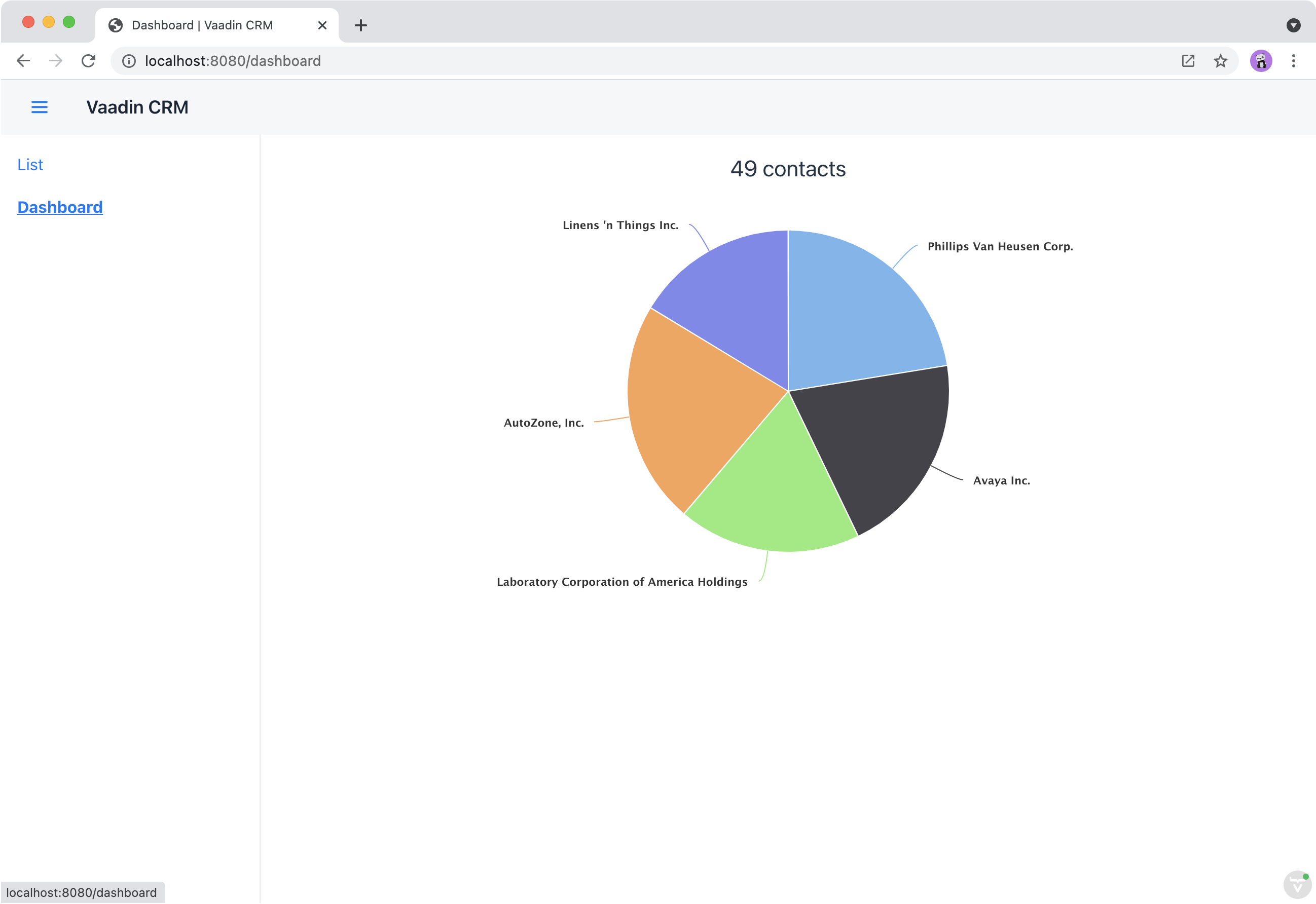The height and width of the screenshot is (904, 1316).
Task: Toggle the navigation drawer with the hamburger icon
Action: coord(39,107)
